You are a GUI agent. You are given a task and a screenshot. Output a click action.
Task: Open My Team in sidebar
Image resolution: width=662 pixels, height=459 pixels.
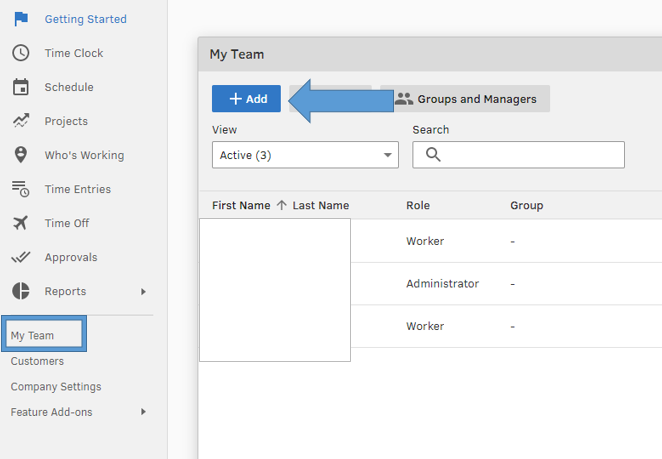(x=33, y=336)
